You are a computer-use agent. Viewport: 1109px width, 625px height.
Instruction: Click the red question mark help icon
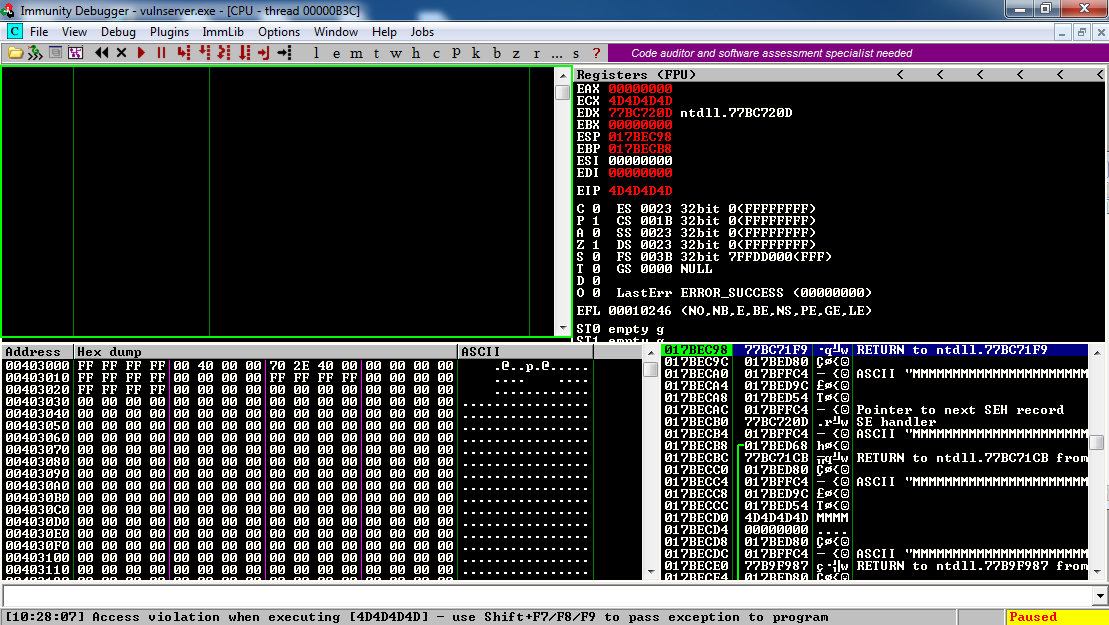pos(596,53)
